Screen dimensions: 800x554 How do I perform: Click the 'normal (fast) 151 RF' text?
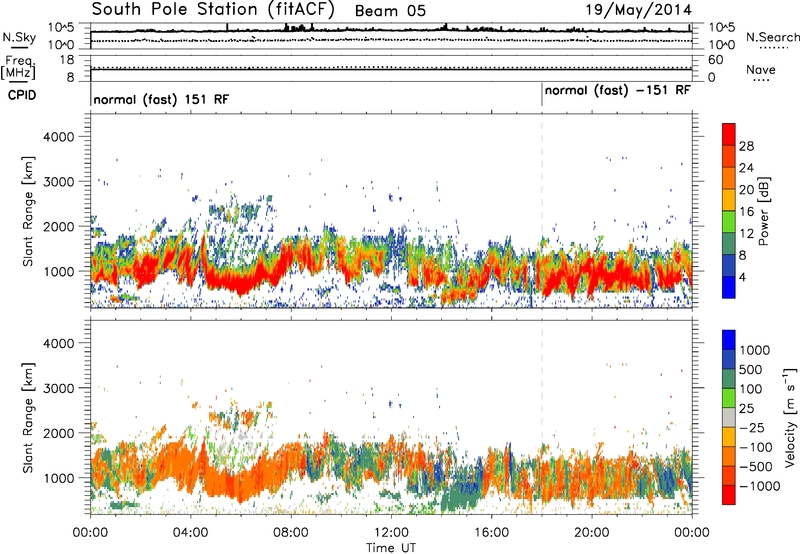click(161, 99)
